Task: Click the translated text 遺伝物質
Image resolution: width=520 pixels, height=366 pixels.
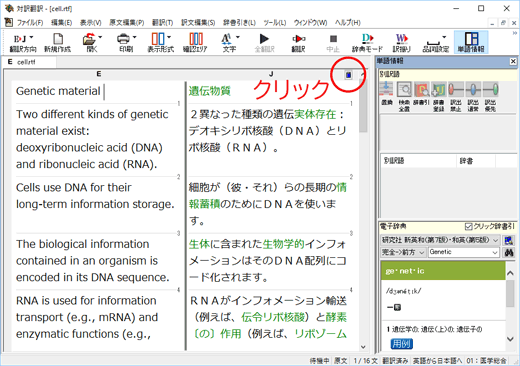Action: [x=210, y=91]
